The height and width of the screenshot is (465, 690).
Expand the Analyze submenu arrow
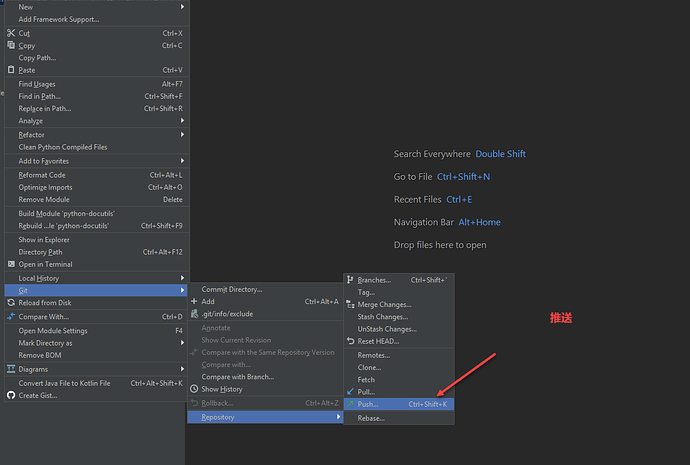[182, 120]
